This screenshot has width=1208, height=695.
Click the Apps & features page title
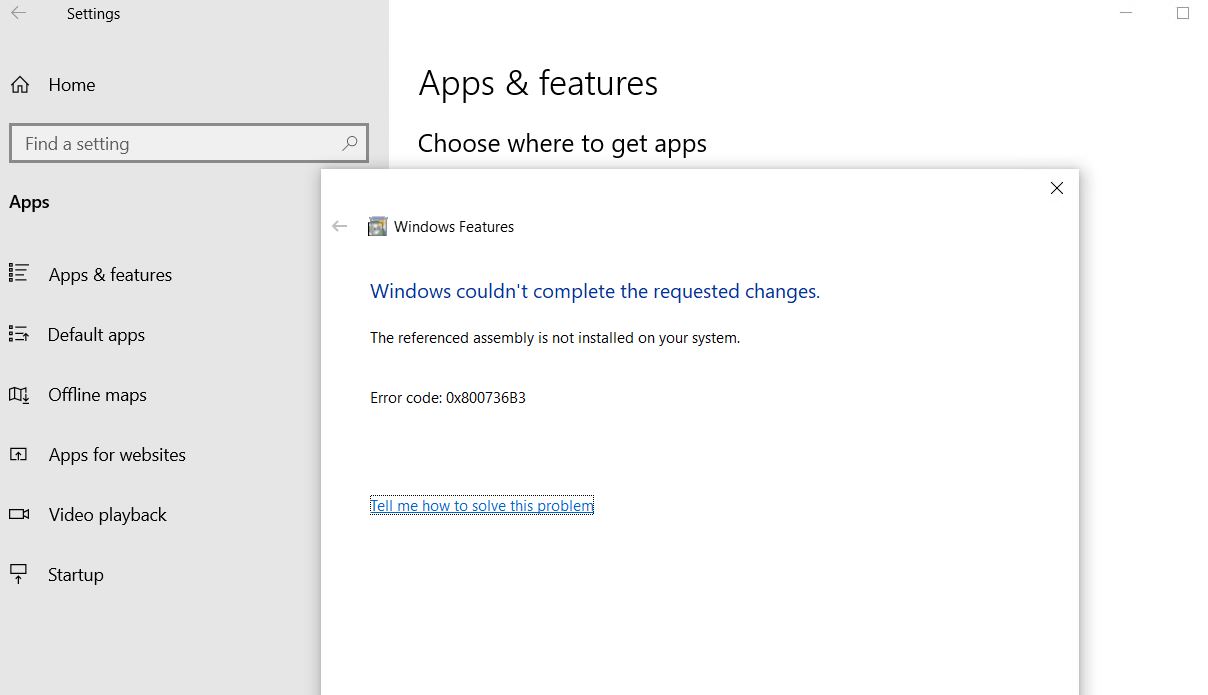538,83
